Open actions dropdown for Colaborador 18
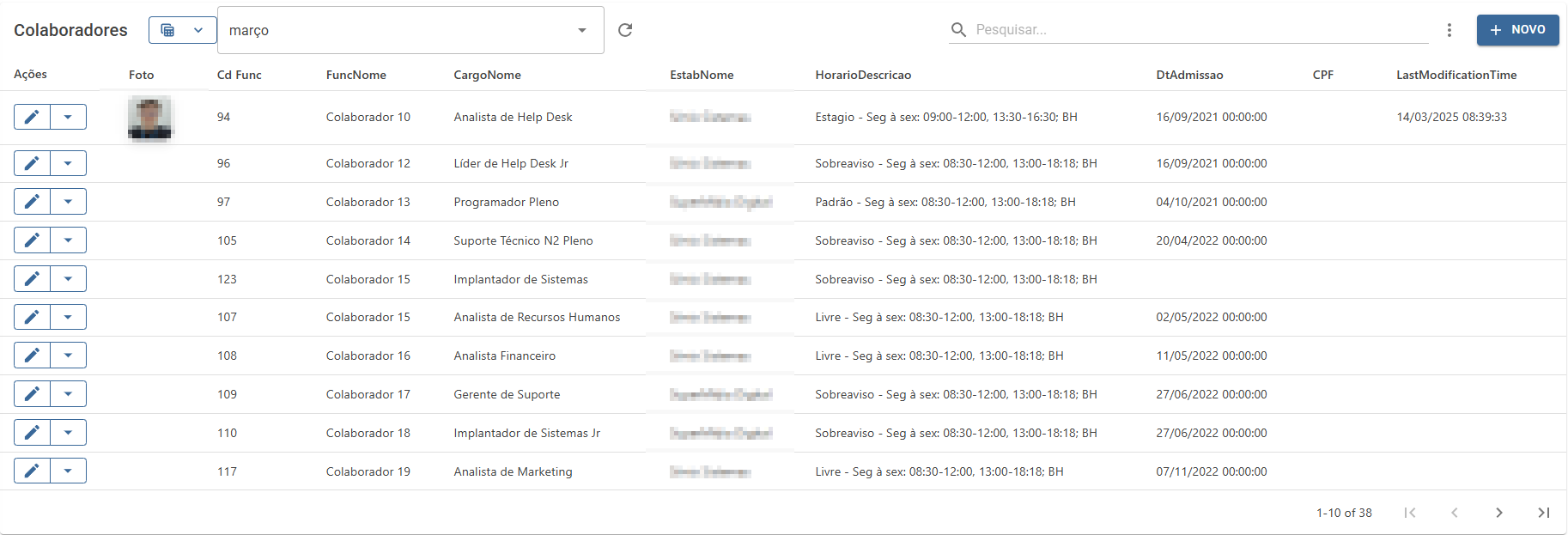This screenshot has height=535, width=1568. click(x=68, y=433)
